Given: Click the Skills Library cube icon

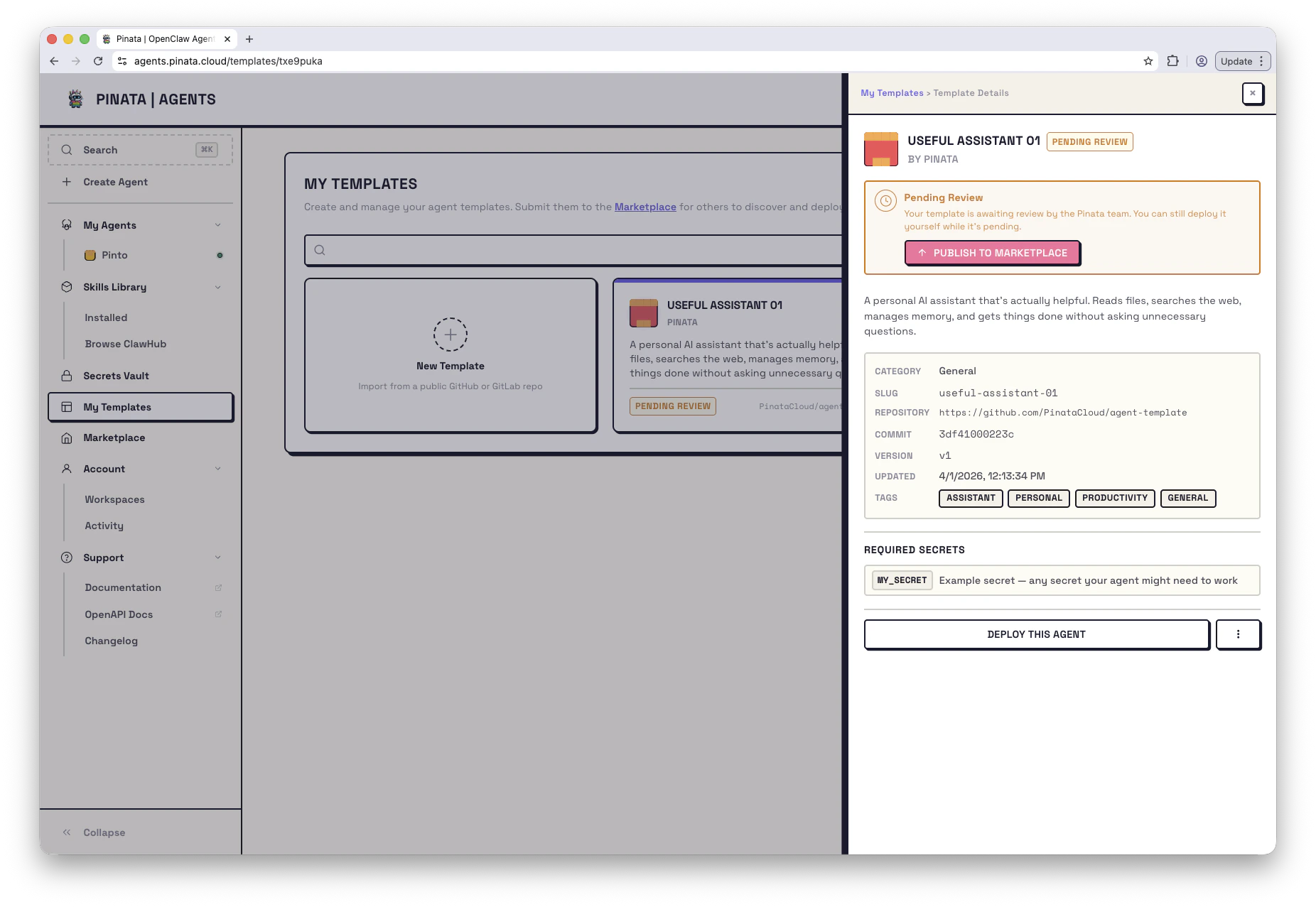Looking at the screenshot, I should click(x=67, y=287).
